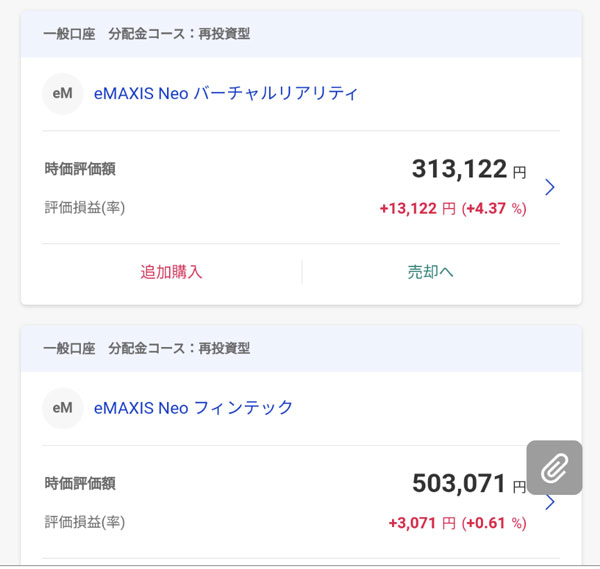Select the (+4.37 %) gain percentage
600x569 pixels.
click(x=494, y=209)
